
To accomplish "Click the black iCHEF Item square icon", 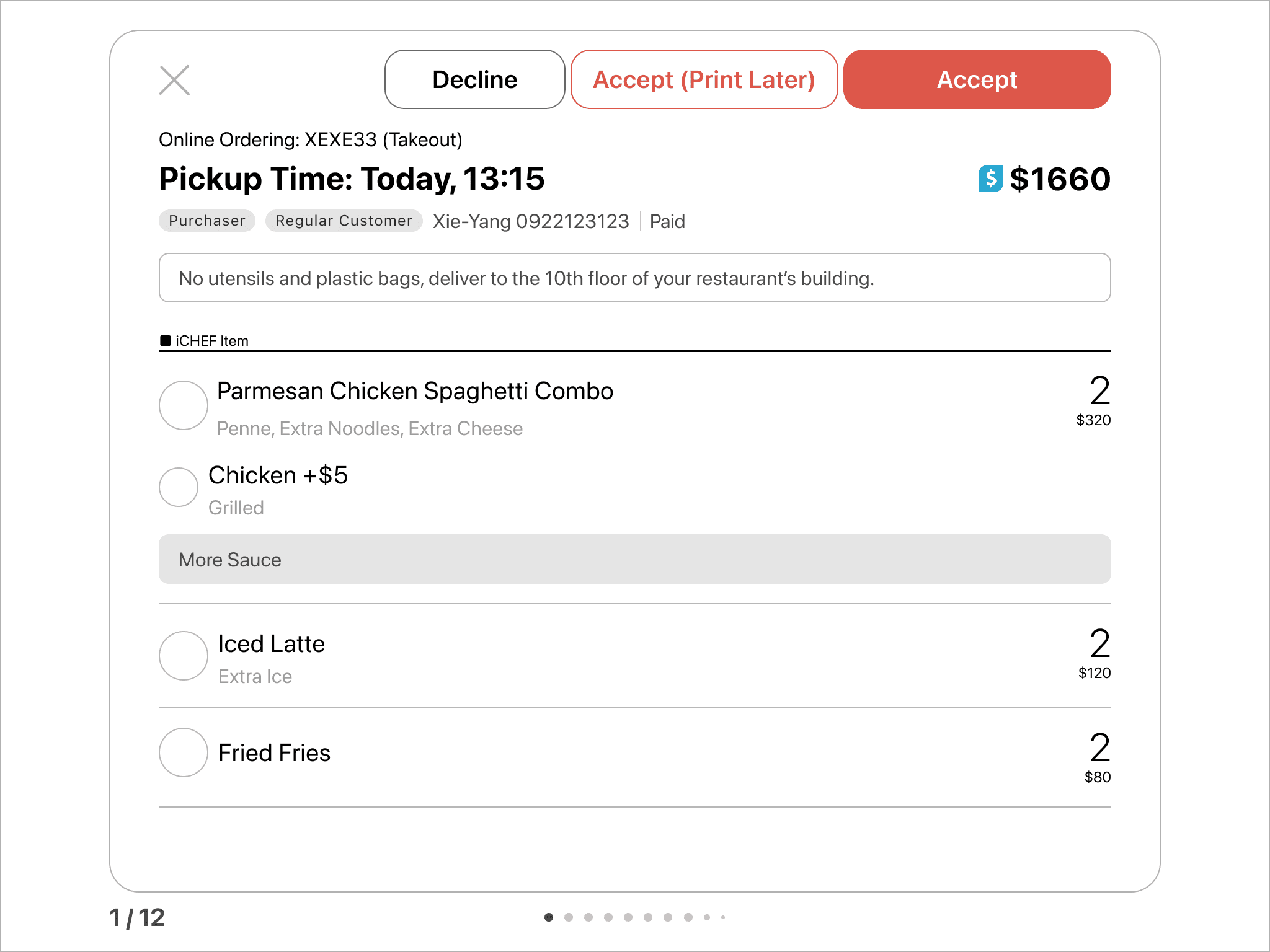I will tap(165, 340).
